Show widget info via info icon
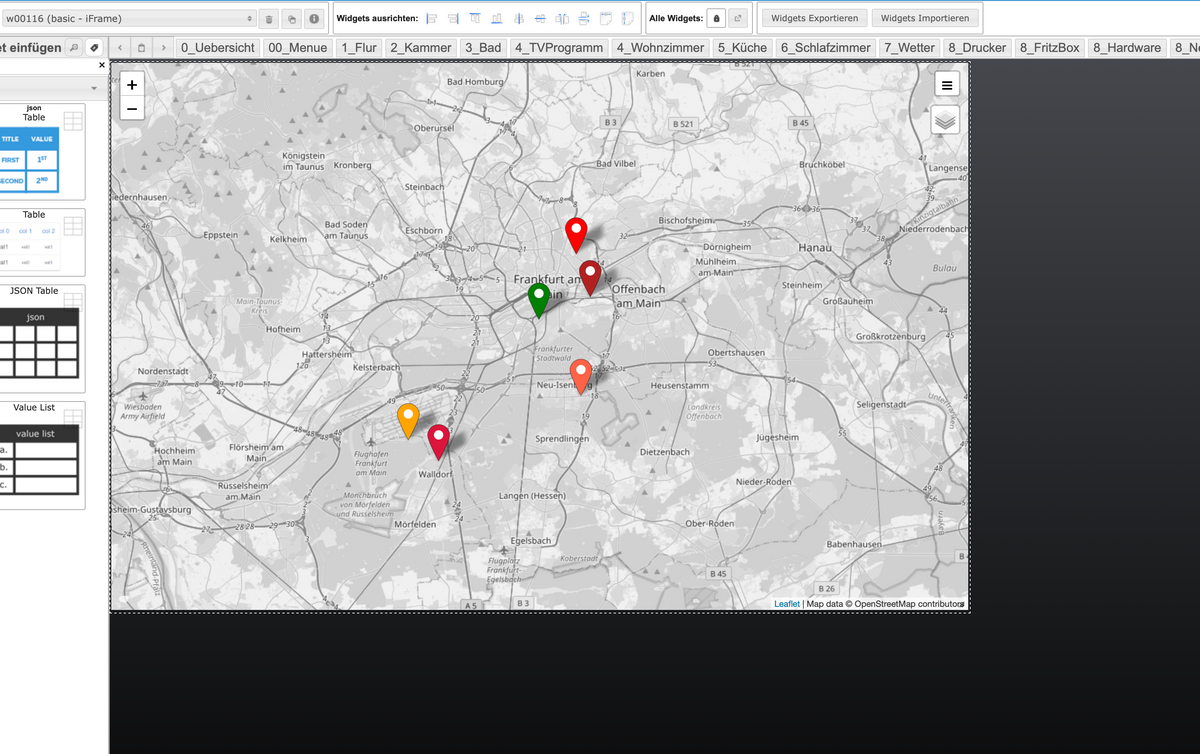1200x754 pixels. [x=314, y=19]
